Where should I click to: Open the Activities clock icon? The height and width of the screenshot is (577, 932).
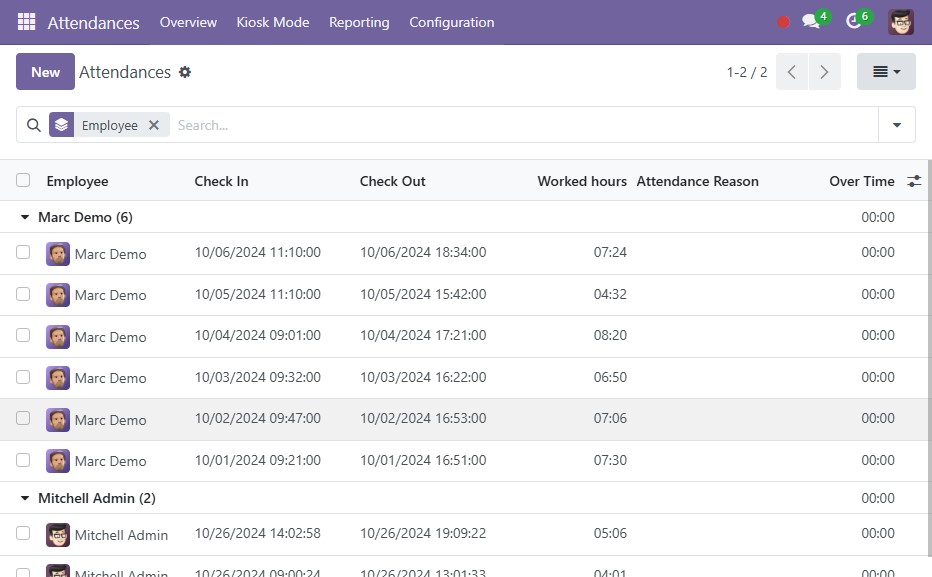pos(852,21)
